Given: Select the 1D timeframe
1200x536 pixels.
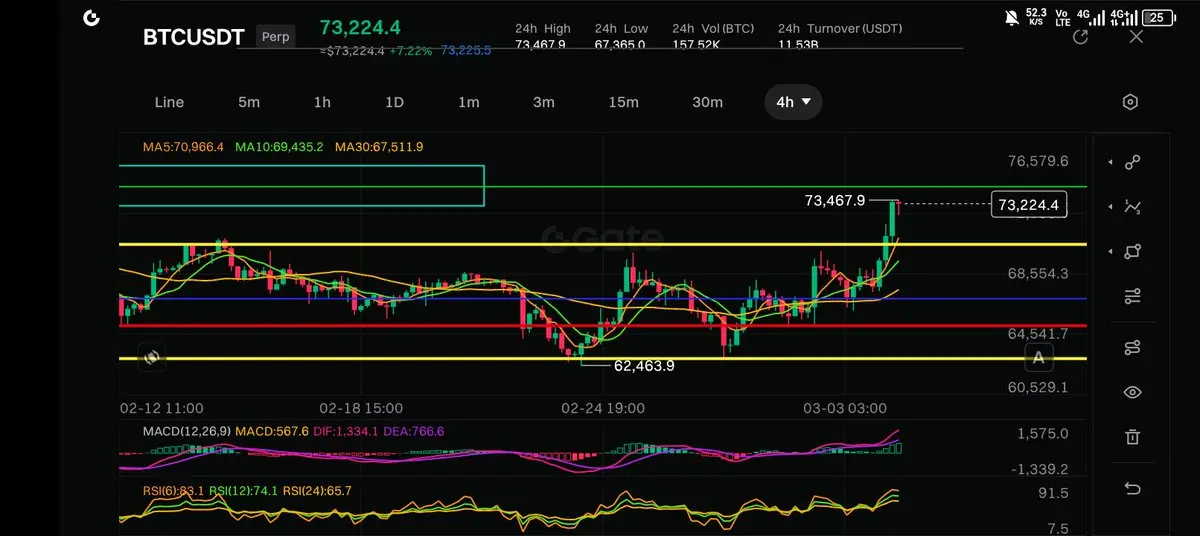Looking at the screenshot, I should point(394,102).
